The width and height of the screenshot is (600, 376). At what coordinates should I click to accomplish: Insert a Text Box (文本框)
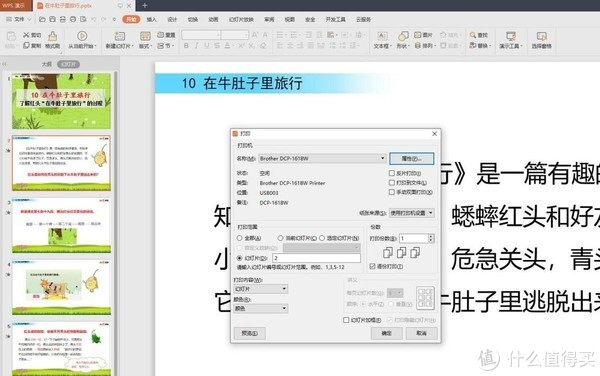click(x=382, y=40)
